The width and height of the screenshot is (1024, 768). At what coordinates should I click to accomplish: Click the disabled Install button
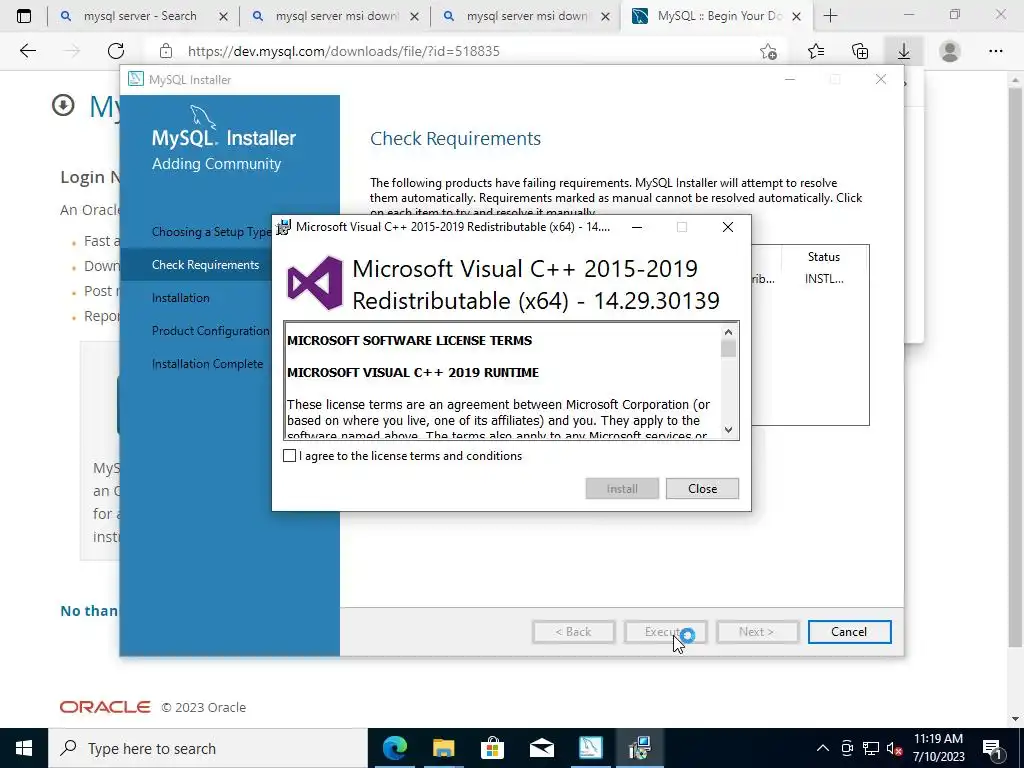pos(622,488)
